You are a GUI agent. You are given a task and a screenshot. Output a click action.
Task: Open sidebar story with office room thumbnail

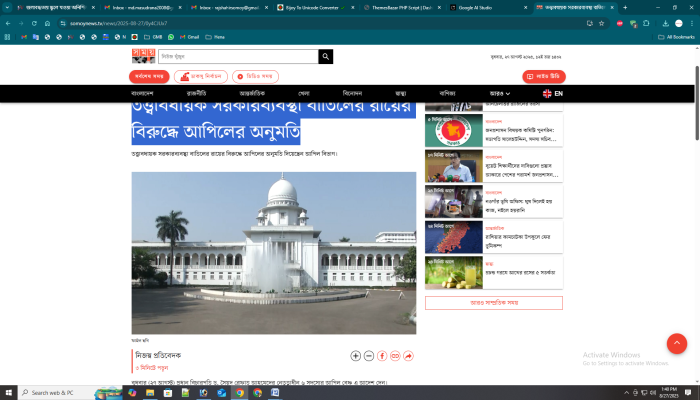tap(494, 202)
